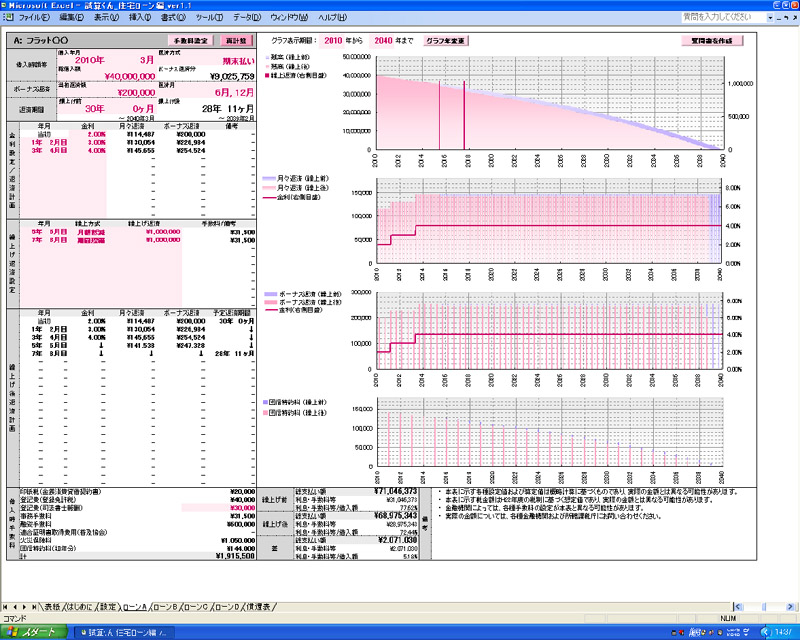This screenshot has width=800, height=640.
Task: Click the Excel workbook icon in menu bar
Action: [x=8, y=17]
